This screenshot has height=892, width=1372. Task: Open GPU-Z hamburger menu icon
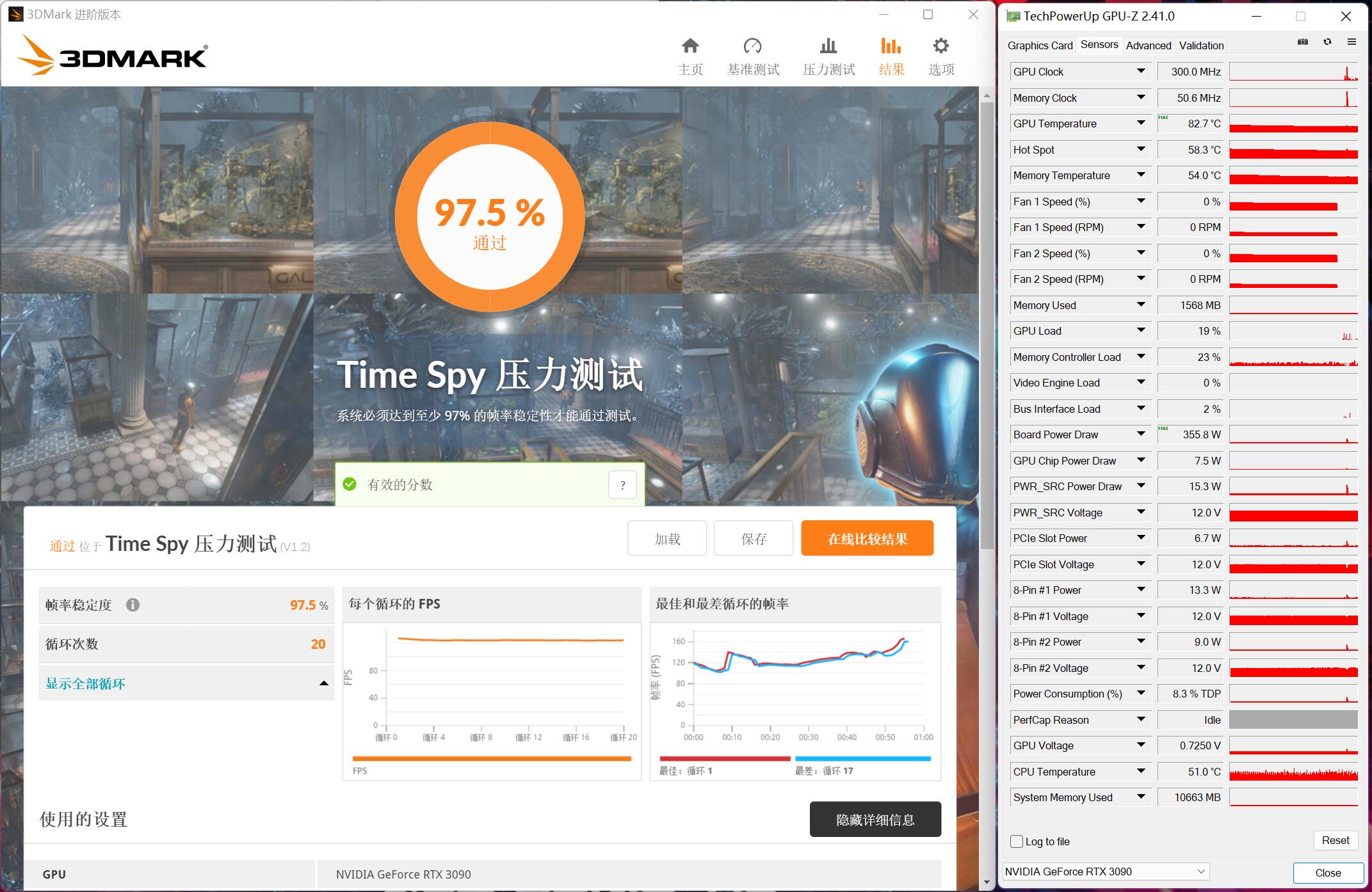coord(1353,41)
